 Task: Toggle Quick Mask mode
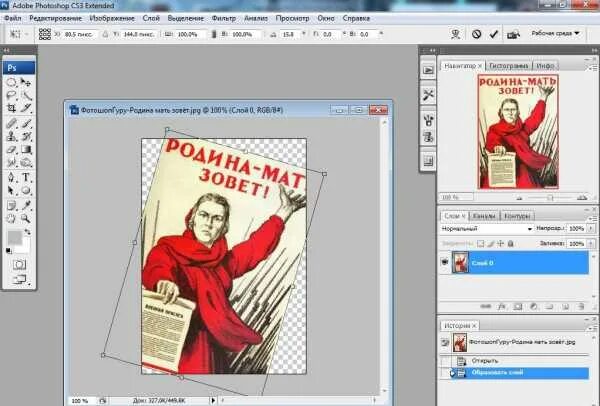coord(19,264)
